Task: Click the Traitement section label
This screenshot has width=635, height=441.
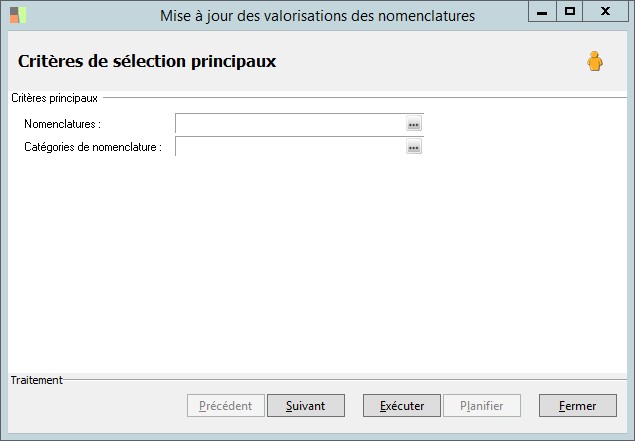Action: [x=37, y=380]
